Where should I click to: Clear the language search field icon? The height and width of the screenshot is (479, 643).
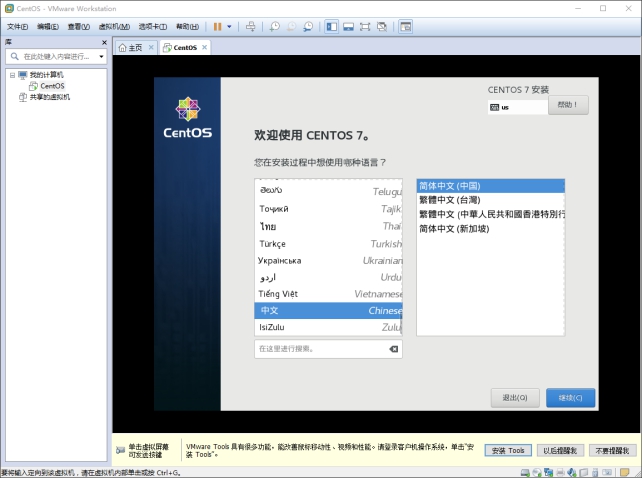point(393,349)
